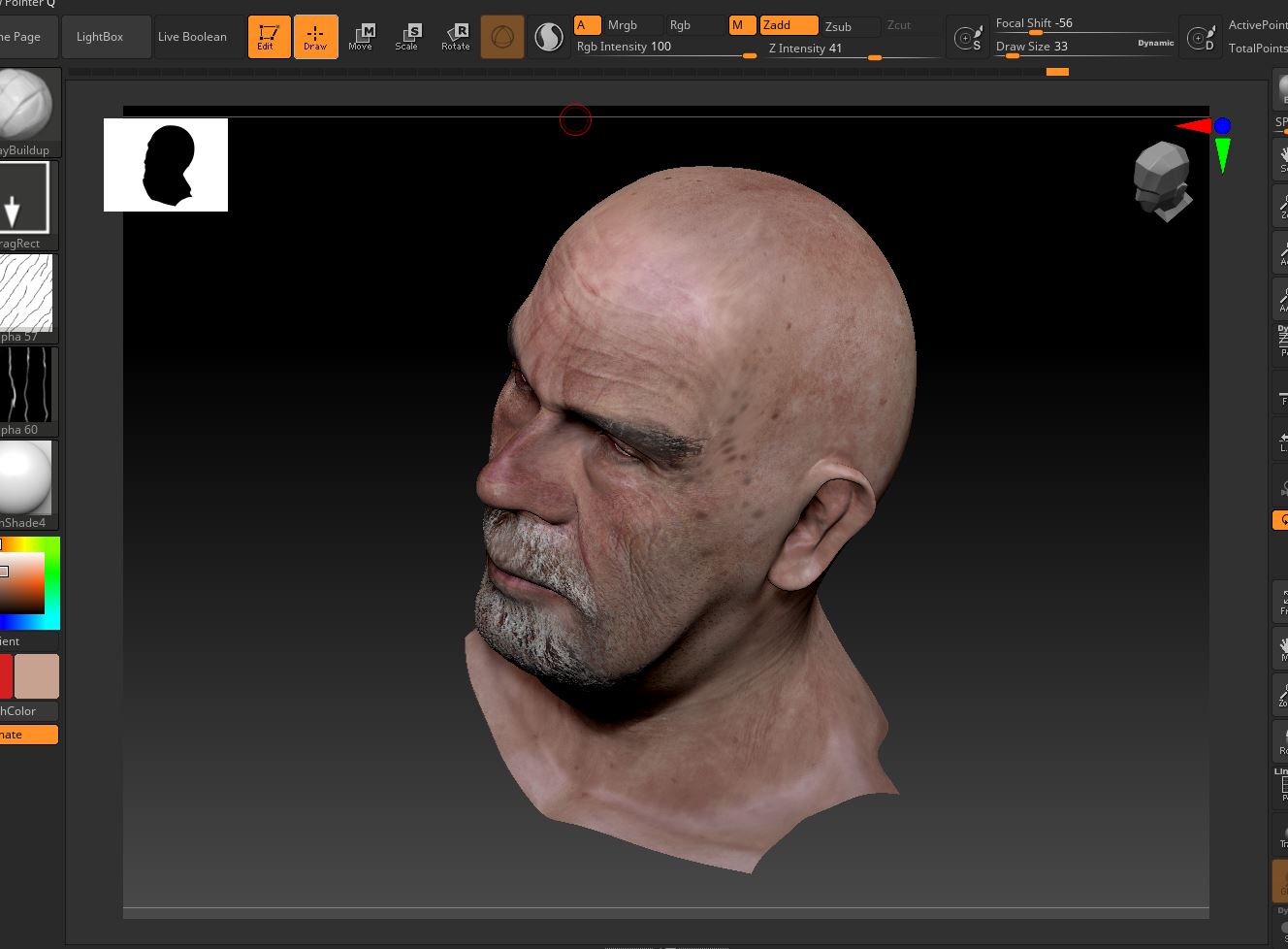Adjust Focal Shift -56 slider
This screenshot has height=949, width=1288.
click(1084, 24)
